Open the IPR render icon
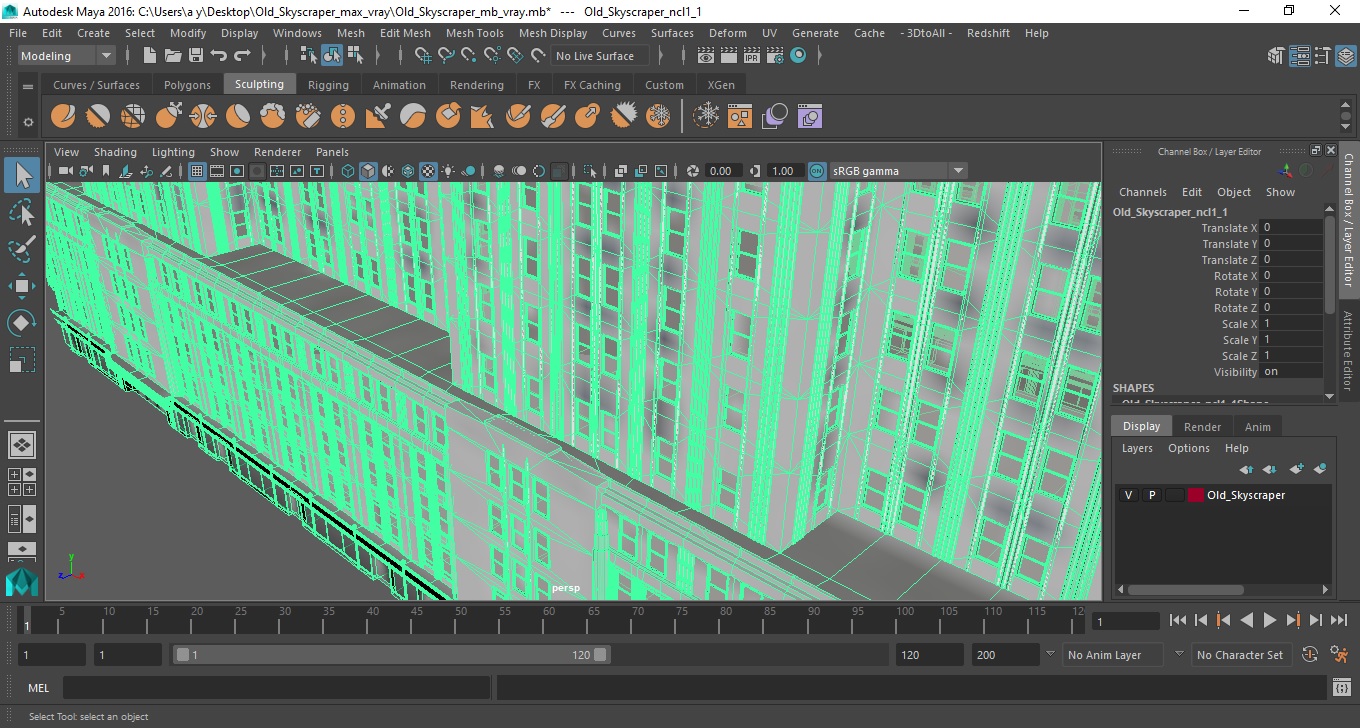This screenshot has height=728, width=1360. [752, 56]
